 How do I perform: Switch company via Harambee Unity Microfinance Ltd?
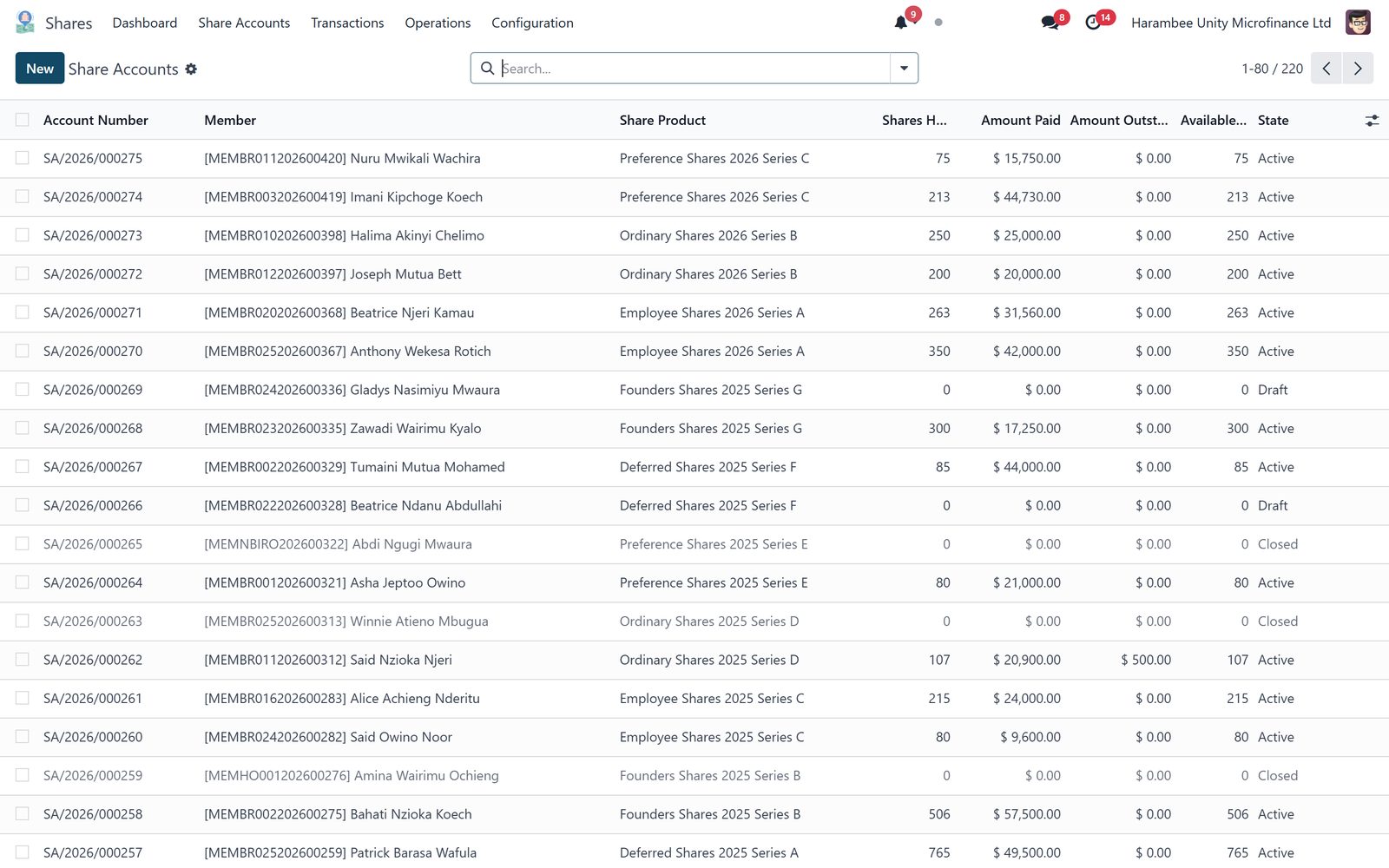[x=1231, y=23]
